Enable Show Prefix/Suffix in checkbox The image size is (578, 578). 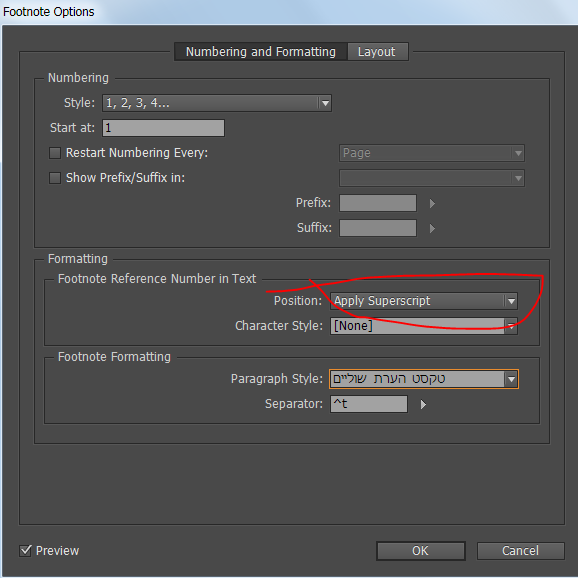[55, 178]
